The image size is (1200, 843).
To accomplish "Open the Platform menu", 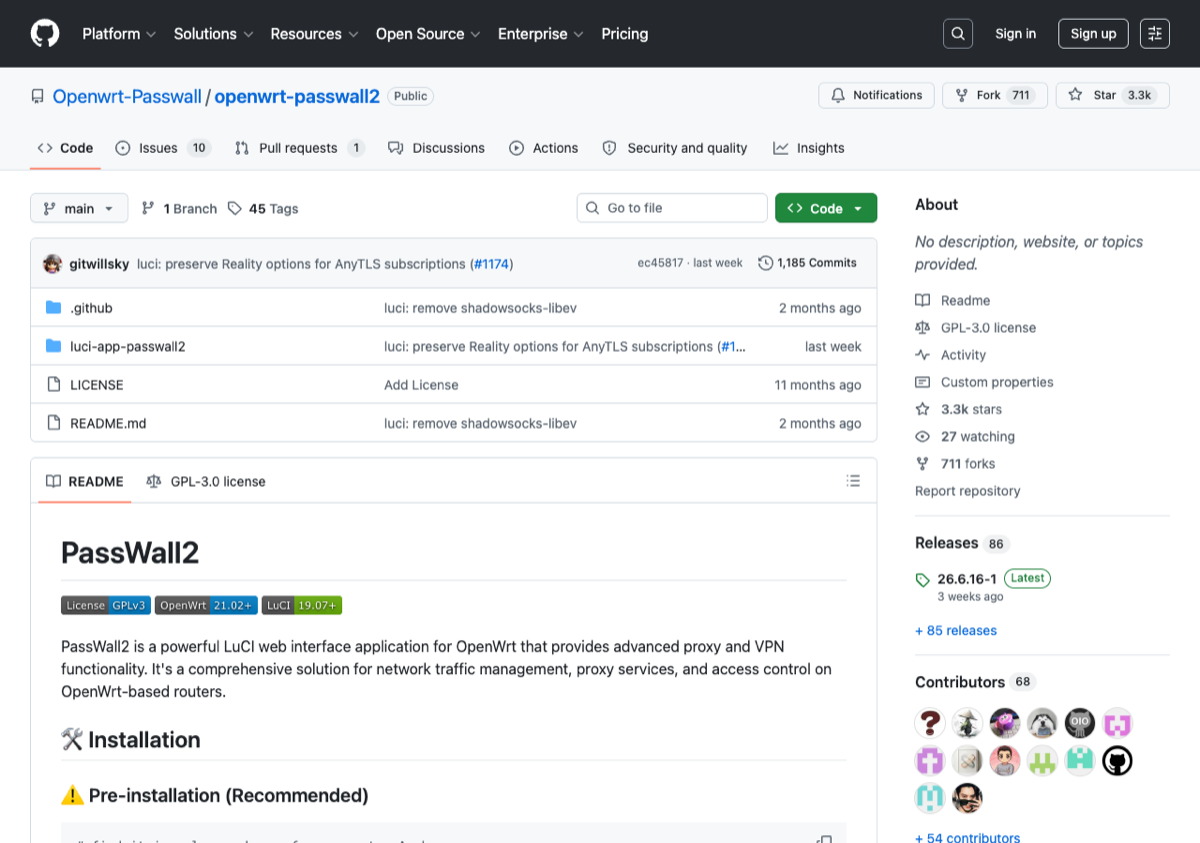I will tap(119, 34).
